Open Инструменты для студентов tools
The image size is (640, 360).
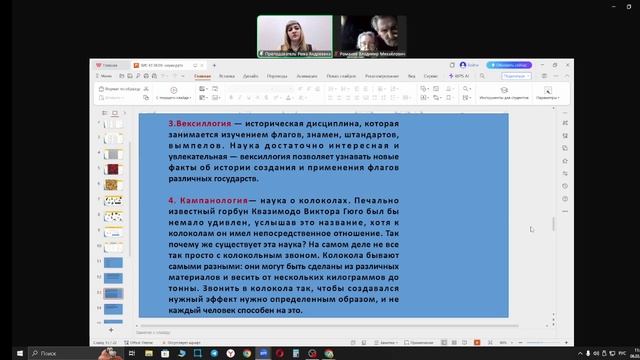tap(504, 93)
